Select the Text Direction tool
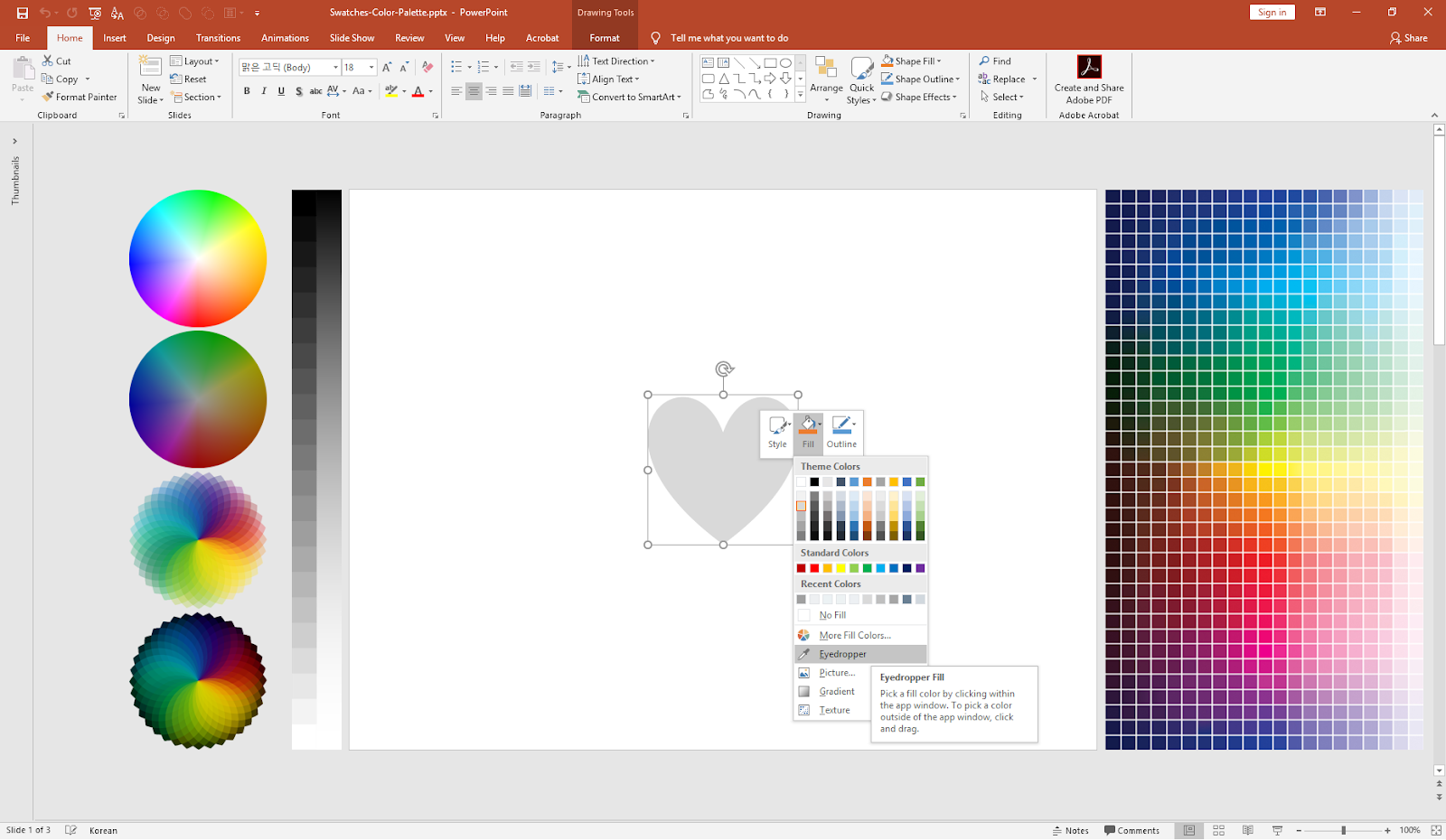This screenshot has height=840, width=1446. [x=617, y=61]
